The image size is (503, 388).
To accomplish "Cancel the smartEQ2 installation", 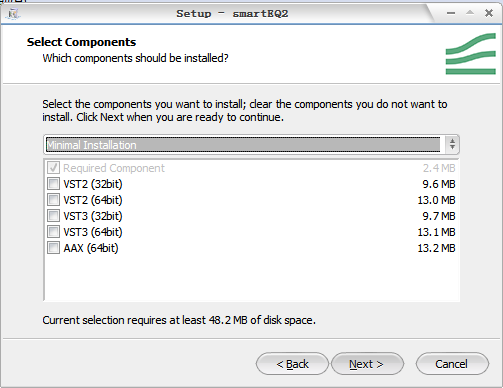I will (x=452, y=364).
